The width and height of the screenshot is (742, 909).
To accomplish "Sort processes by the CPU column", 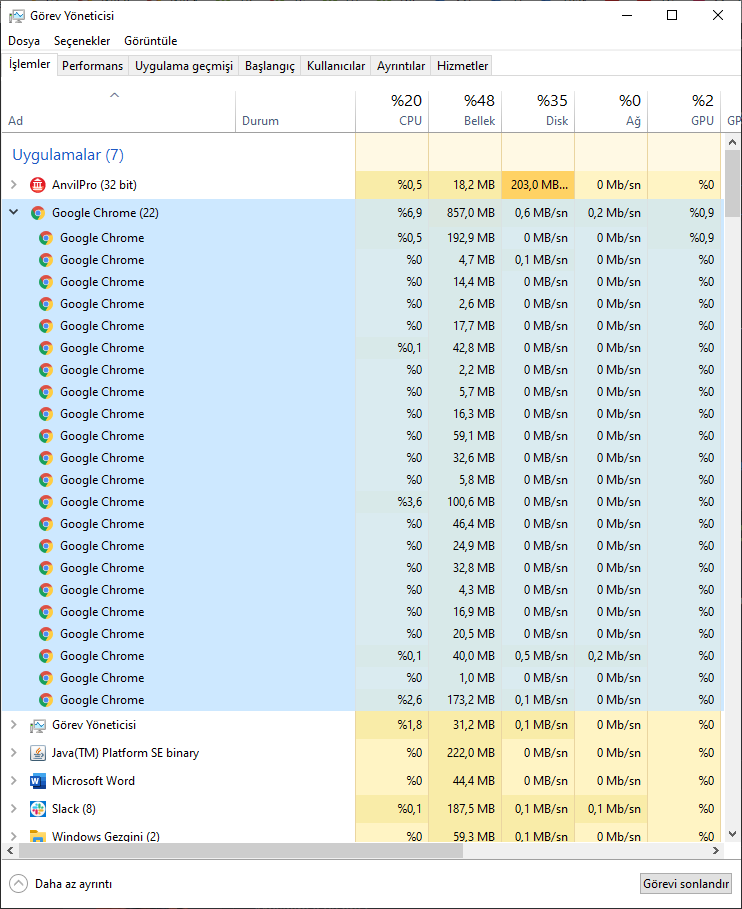I will click(x=392, y=111).
